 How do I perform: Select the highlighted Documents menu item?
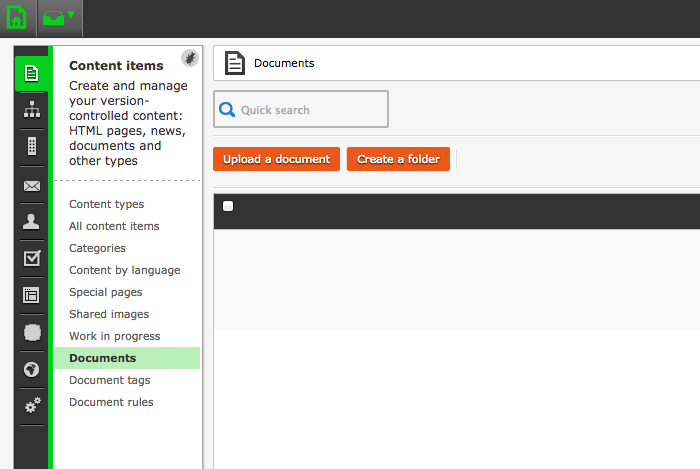(x=127, y=358)
